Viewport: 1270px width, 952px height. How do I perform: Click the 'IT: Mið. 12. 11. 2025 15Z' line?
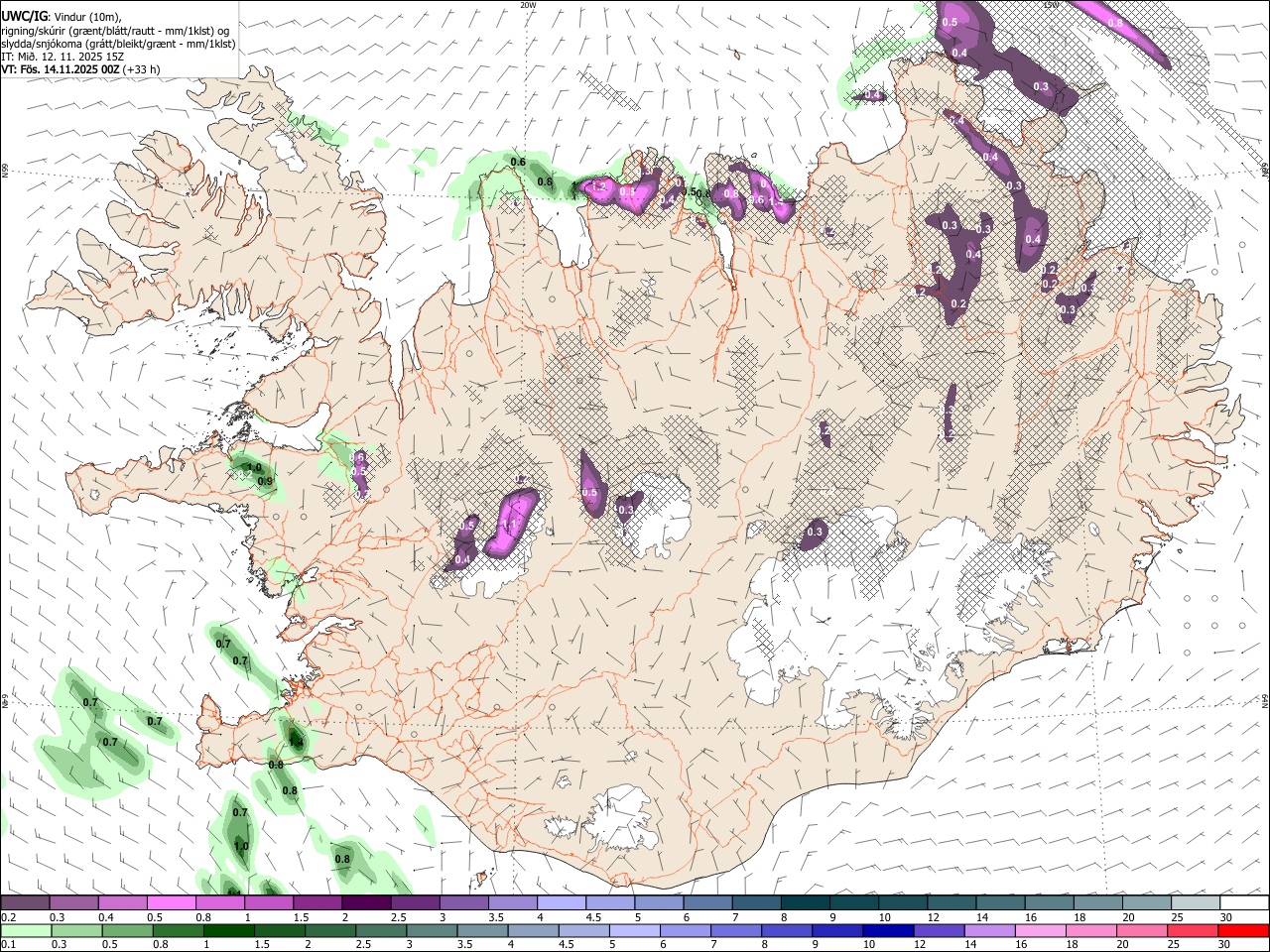point(62,58)
